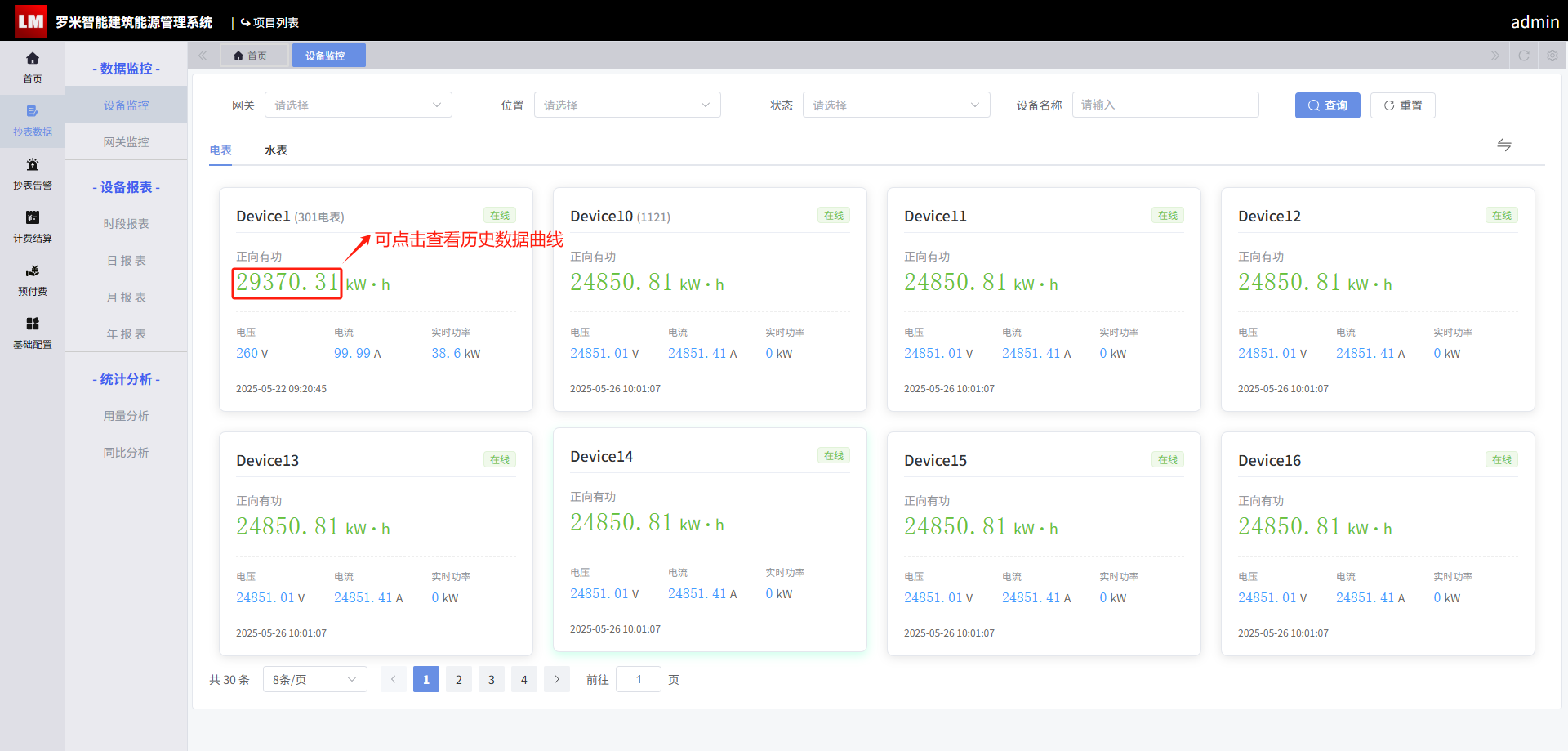
Task: View Device1 history by clicking 29370.31 value
Action: (x=287, y=283)
